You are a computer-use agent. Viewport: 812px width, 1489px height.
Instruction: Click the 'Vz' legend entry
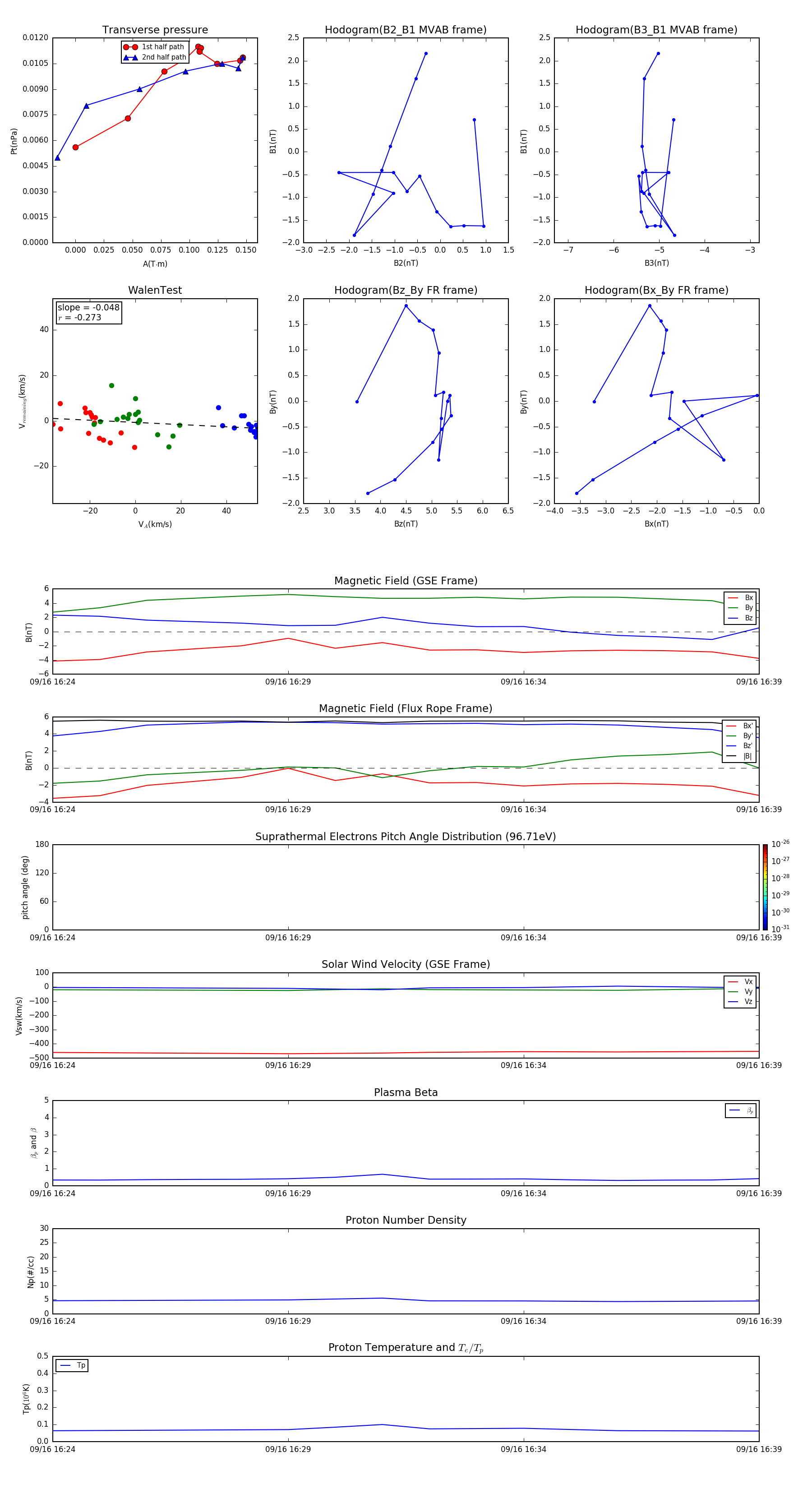[x=740, y=1002]
